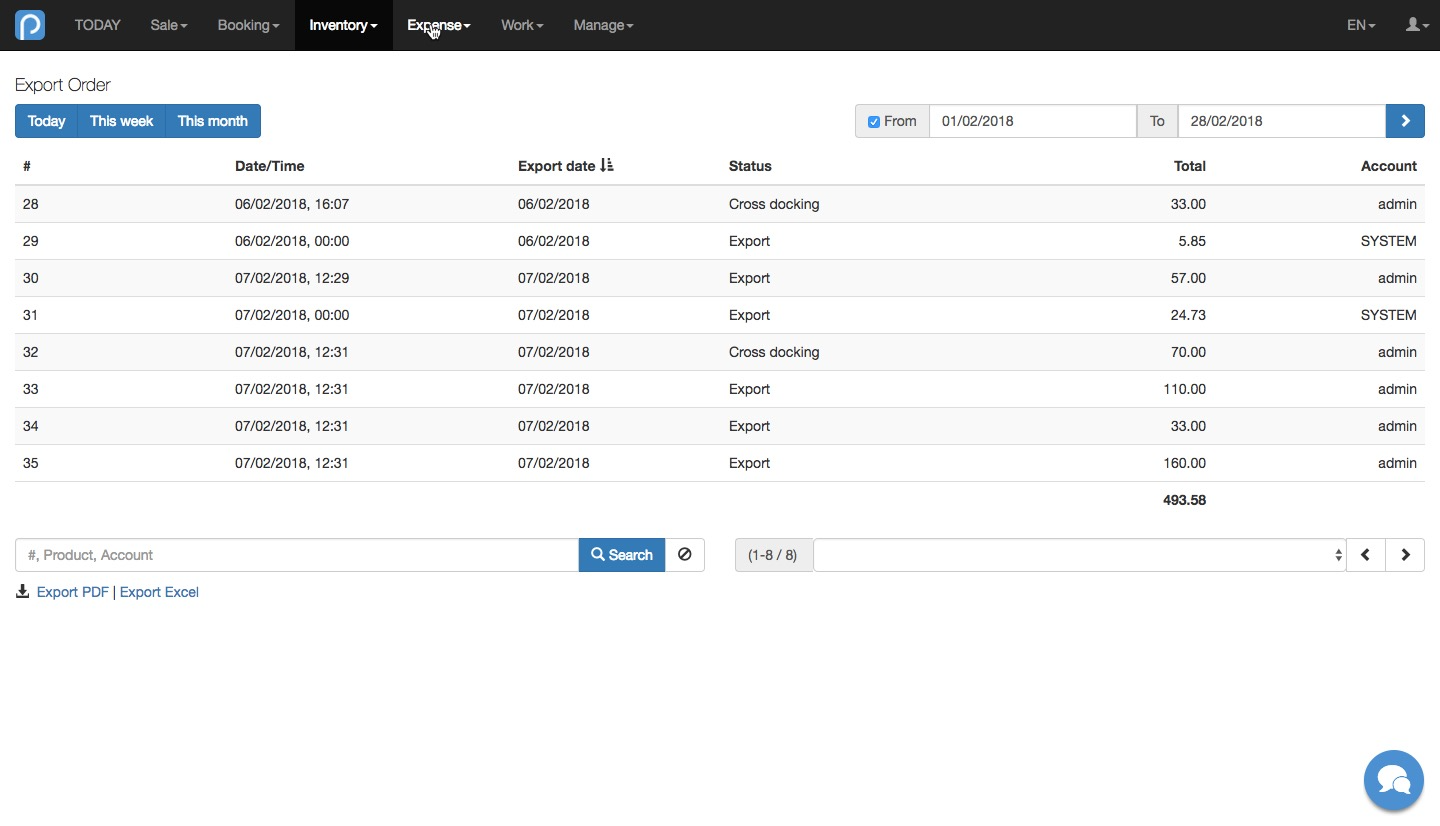Click the Account column header
Image resolution: width=1440 pixels, height=826 pixels.
point(1389,166)
